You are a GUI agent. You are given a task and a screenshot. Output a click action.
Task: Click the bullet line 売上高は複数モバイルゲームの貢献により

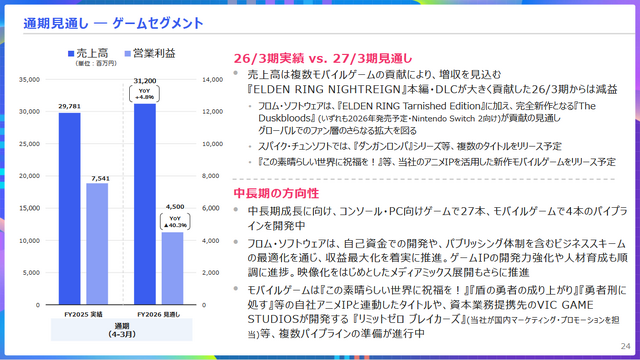pos(374,75)
